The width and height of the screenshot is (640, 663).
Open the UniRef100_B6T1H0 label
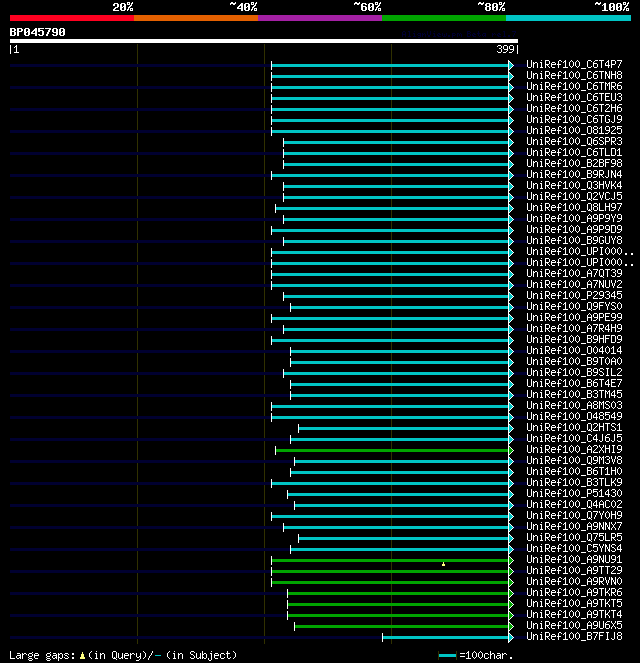coord(574,471)
